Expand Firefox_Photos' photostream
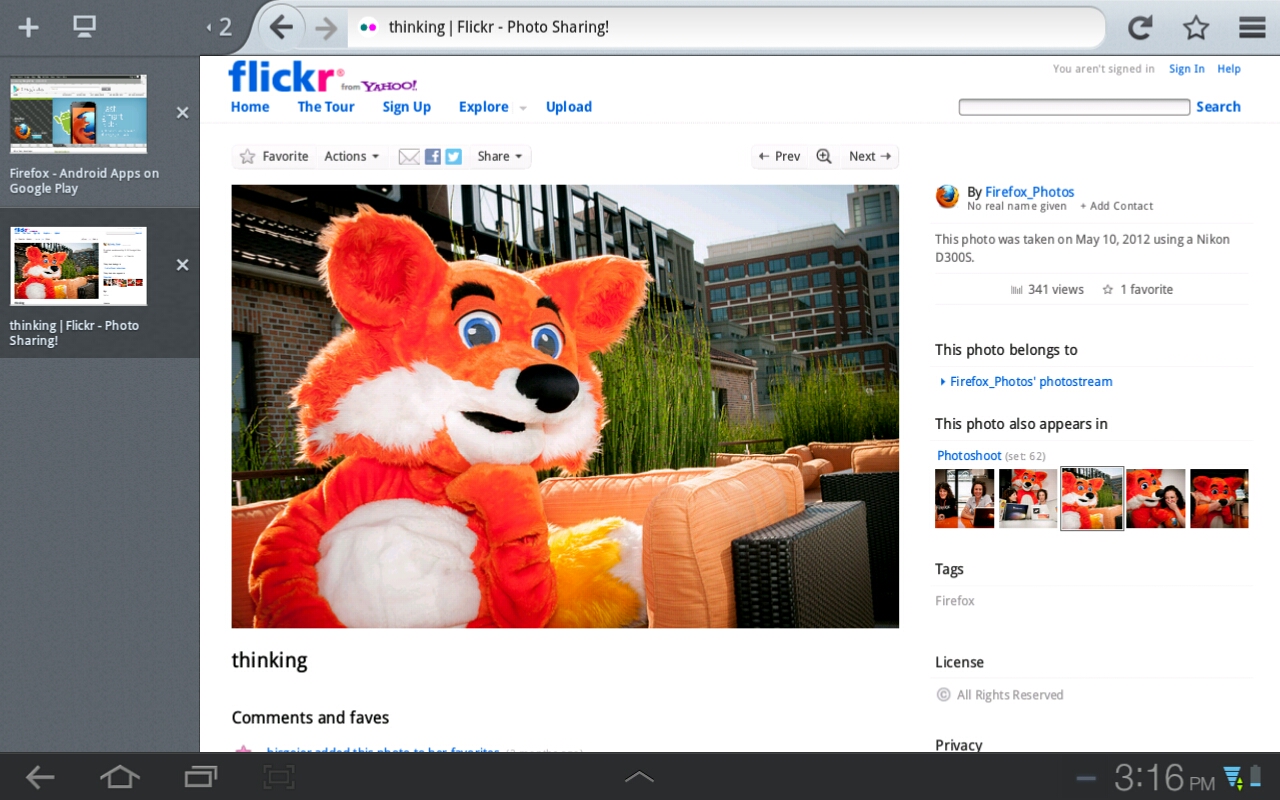 pyautogui.click(x=1030, y=381)
